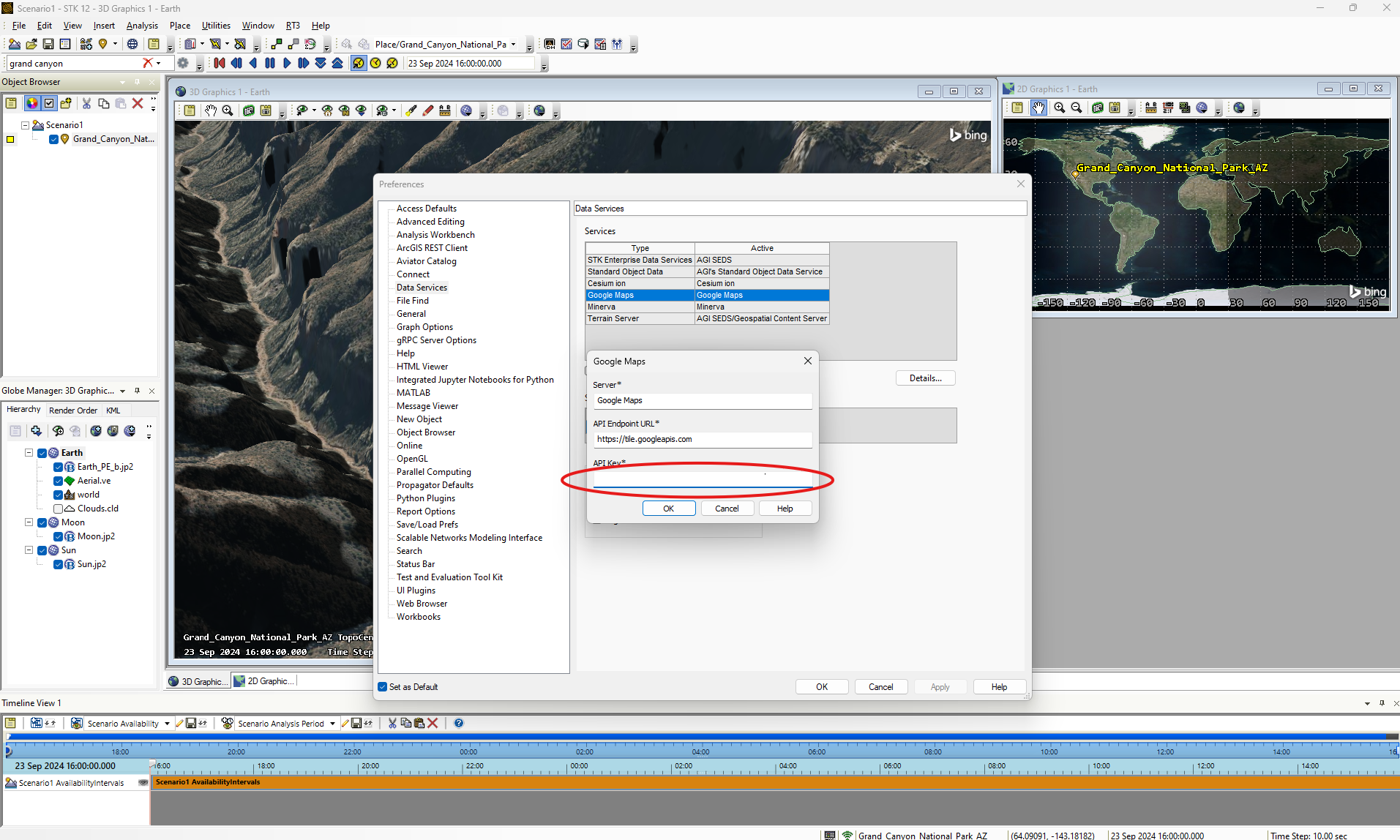Toggle the world terrain layer checkbox

tap(58, 495)
